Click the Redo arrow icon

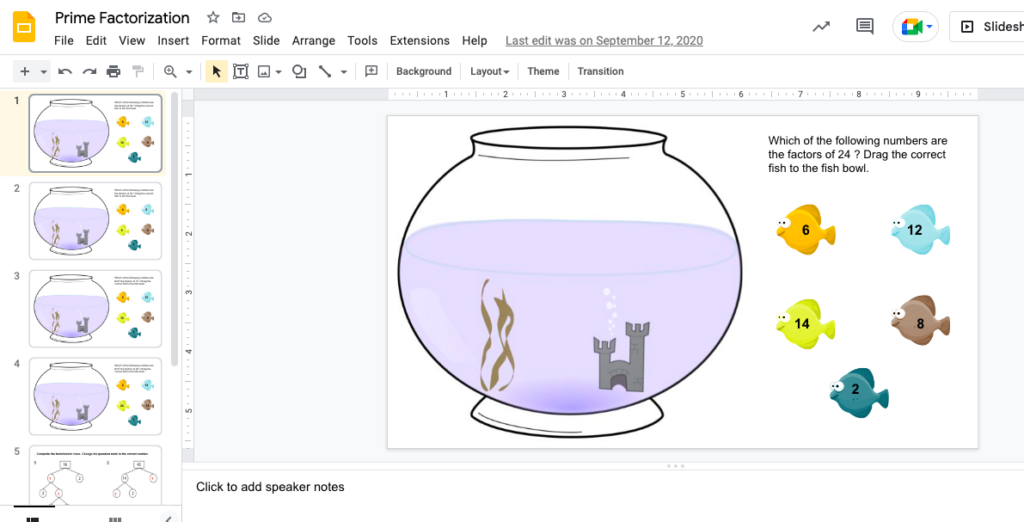(89, 72)
